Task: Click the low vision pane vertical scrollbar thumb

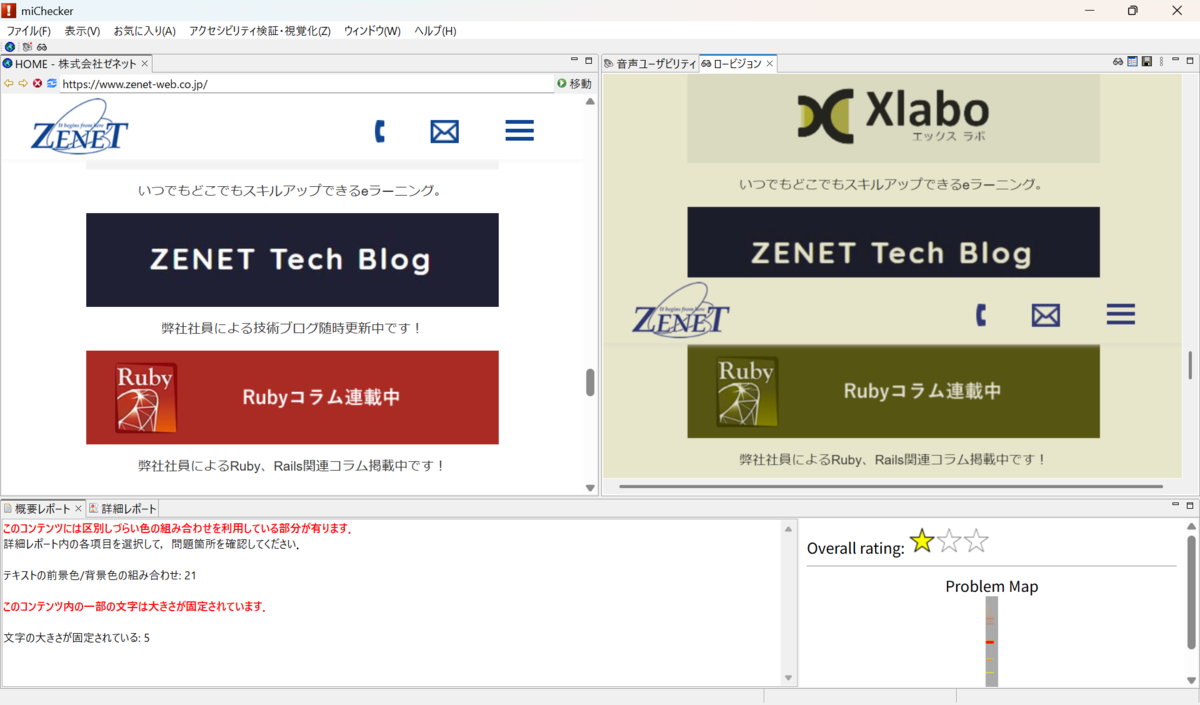Action: point(1190,365)
